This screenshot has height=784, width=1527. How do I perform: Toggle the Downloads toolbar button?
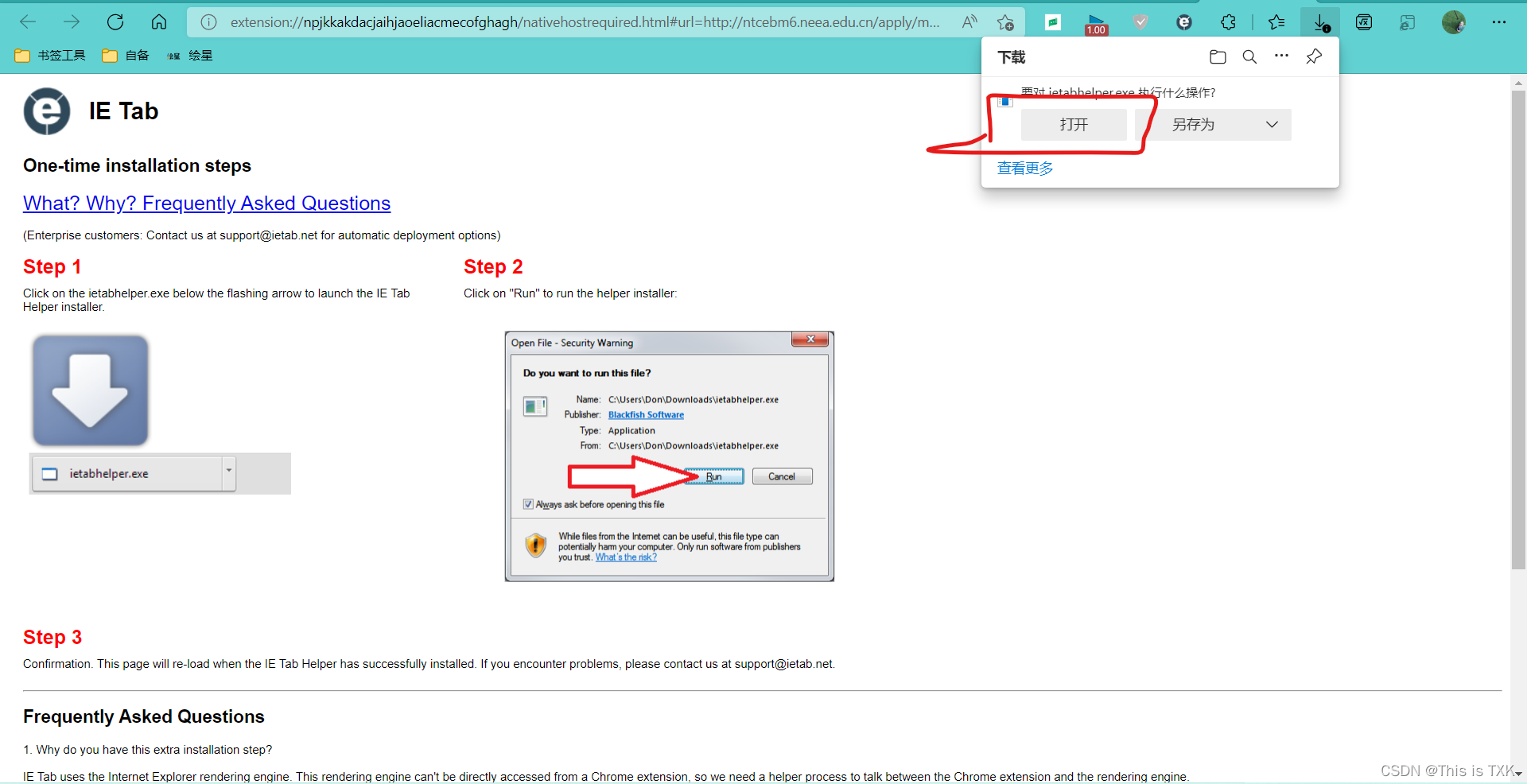pos(1320,22)
